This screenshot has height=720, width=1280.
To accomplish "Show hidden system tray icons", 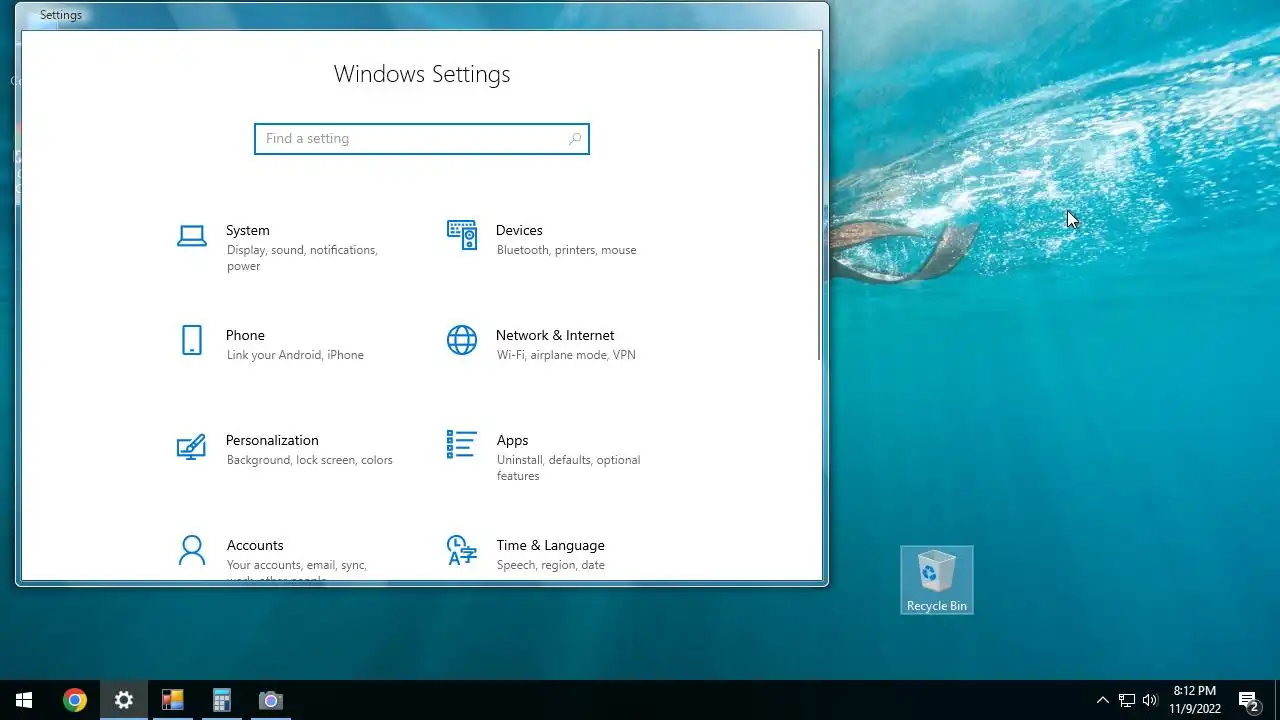I will pos(1102,700).
